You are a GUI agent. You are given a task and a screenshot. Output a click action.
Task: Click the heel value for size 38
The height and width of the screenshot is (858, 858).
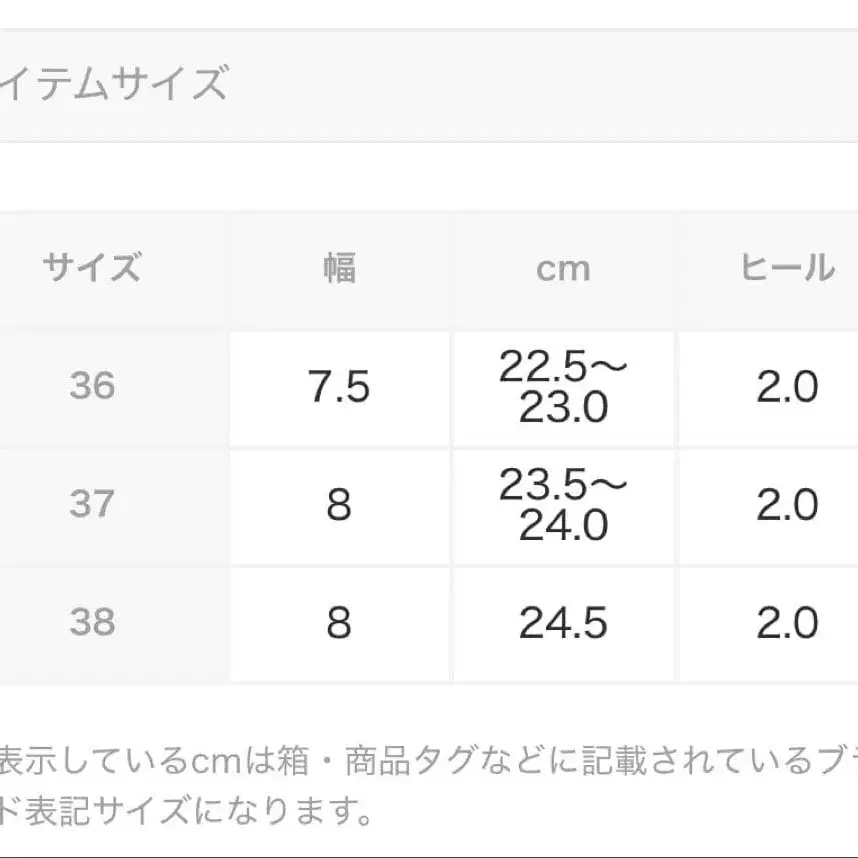point(787,623)
